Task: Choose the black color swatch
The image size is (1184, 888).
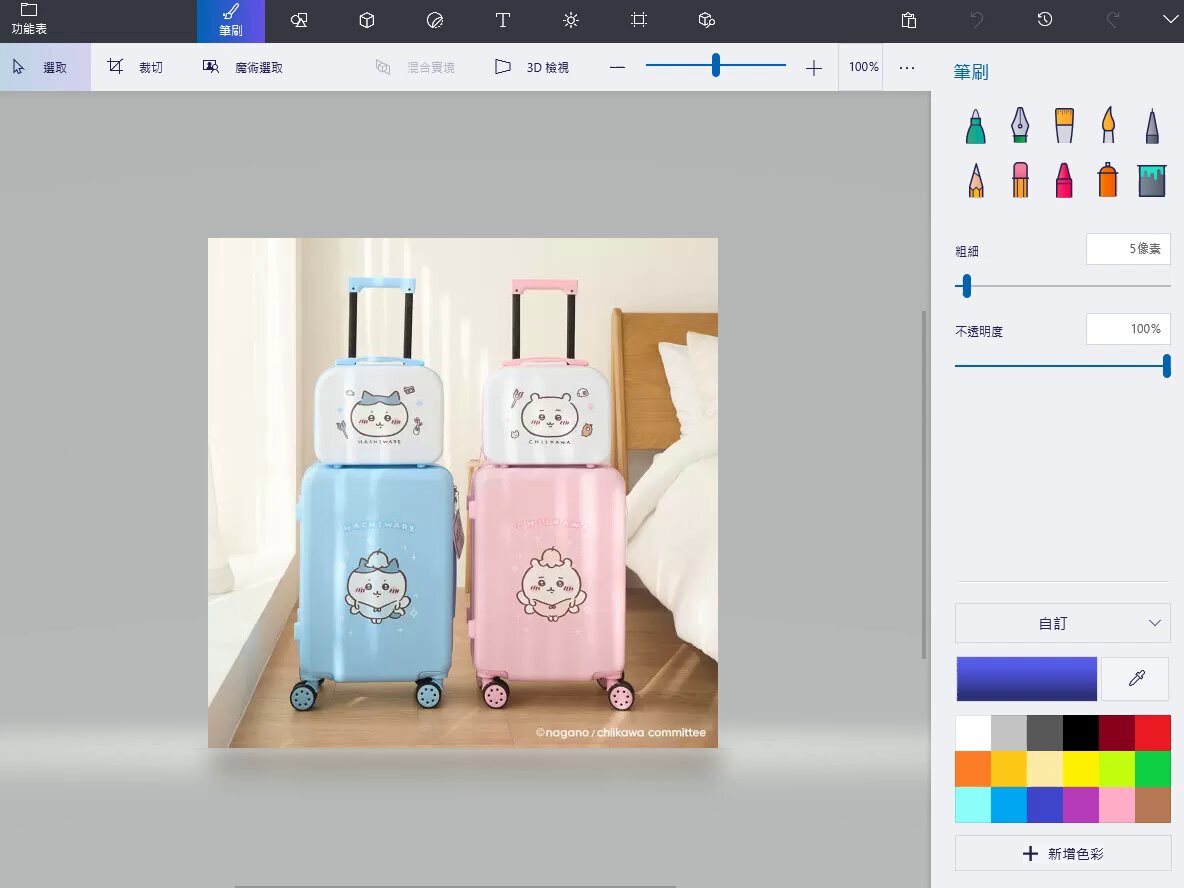Action: [1081, 733]
